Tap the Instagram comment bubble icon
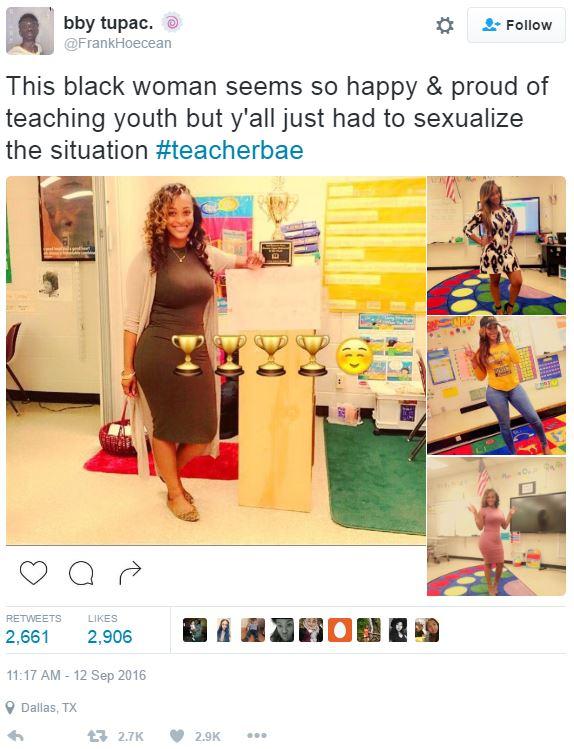Screen dimensions: 574x749 81,573
